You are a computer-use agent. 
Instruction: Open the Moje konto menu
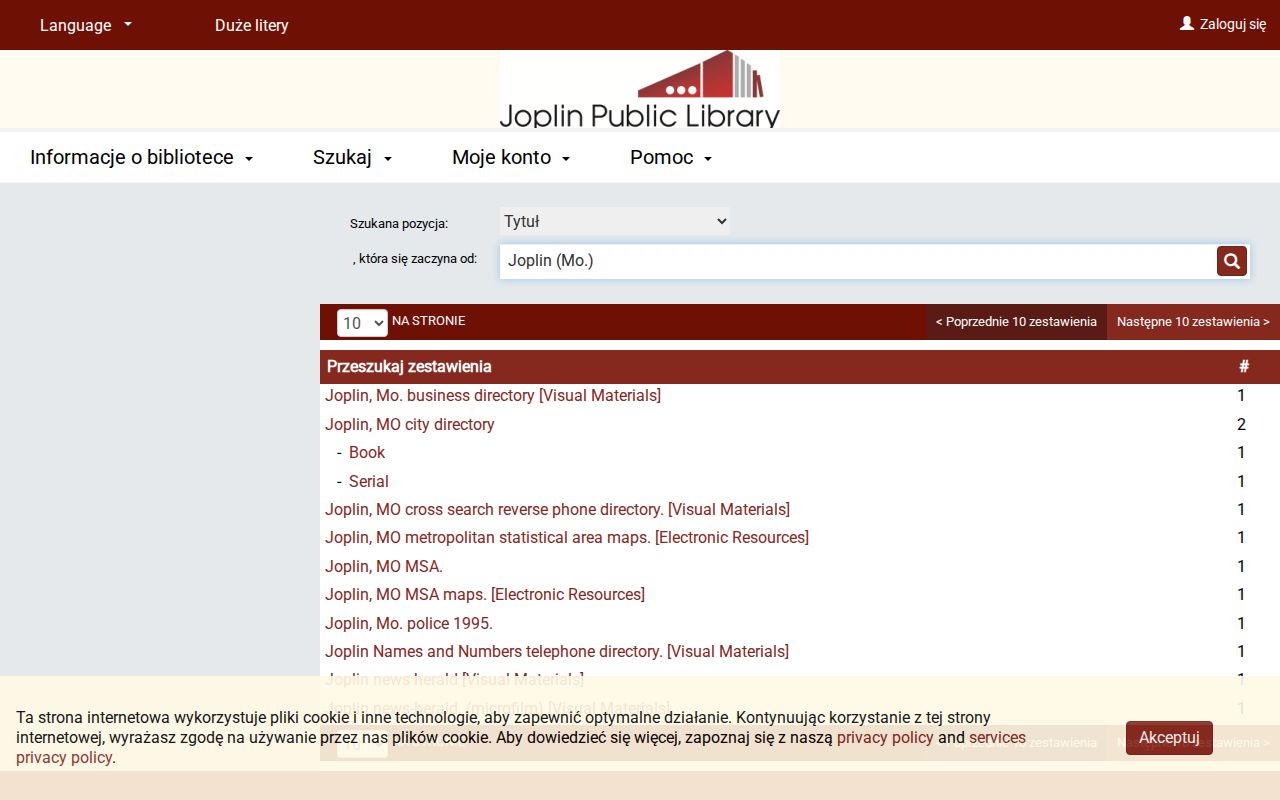tap(511, 157)
